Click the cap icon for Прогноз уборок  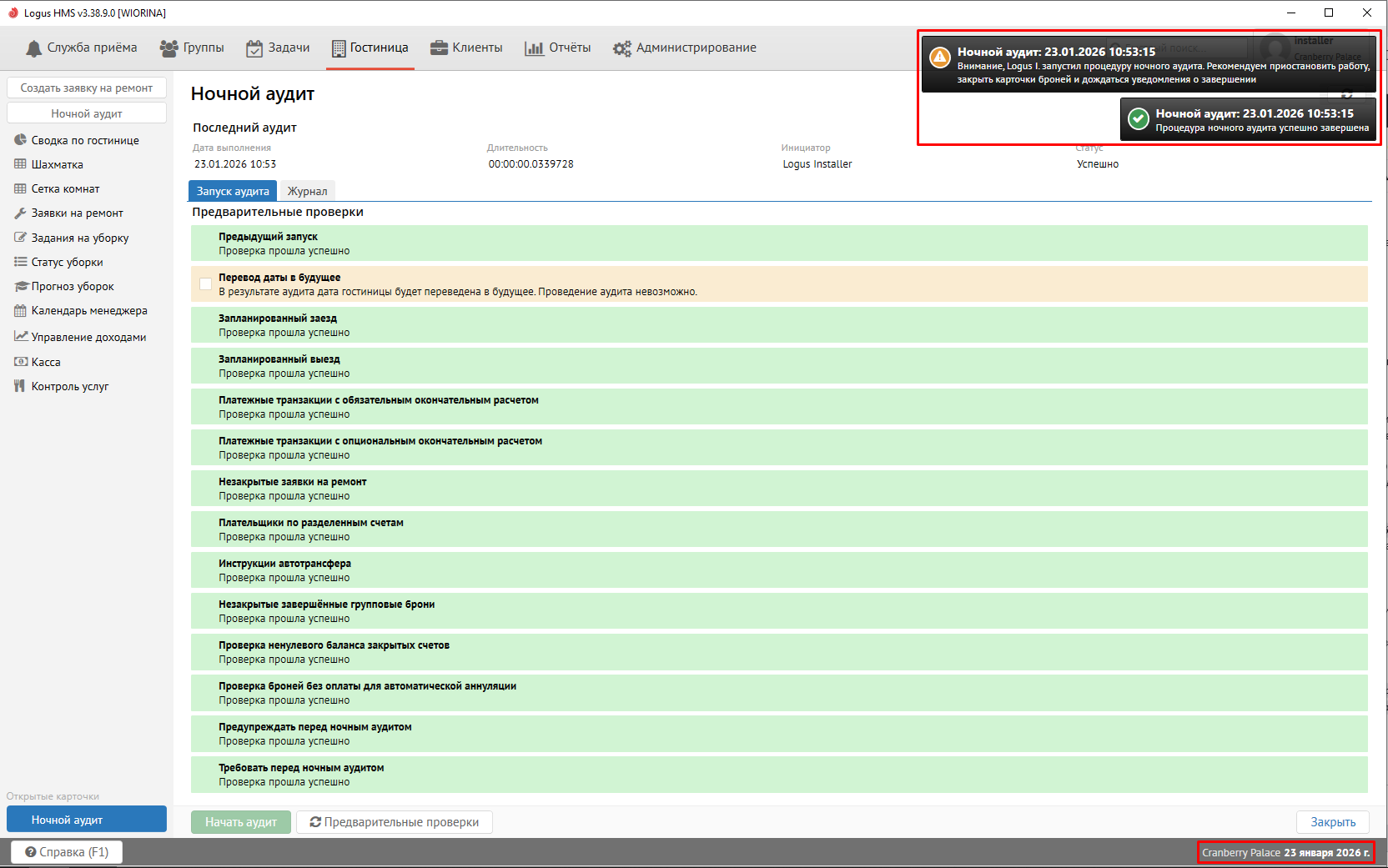coord(22,286)
